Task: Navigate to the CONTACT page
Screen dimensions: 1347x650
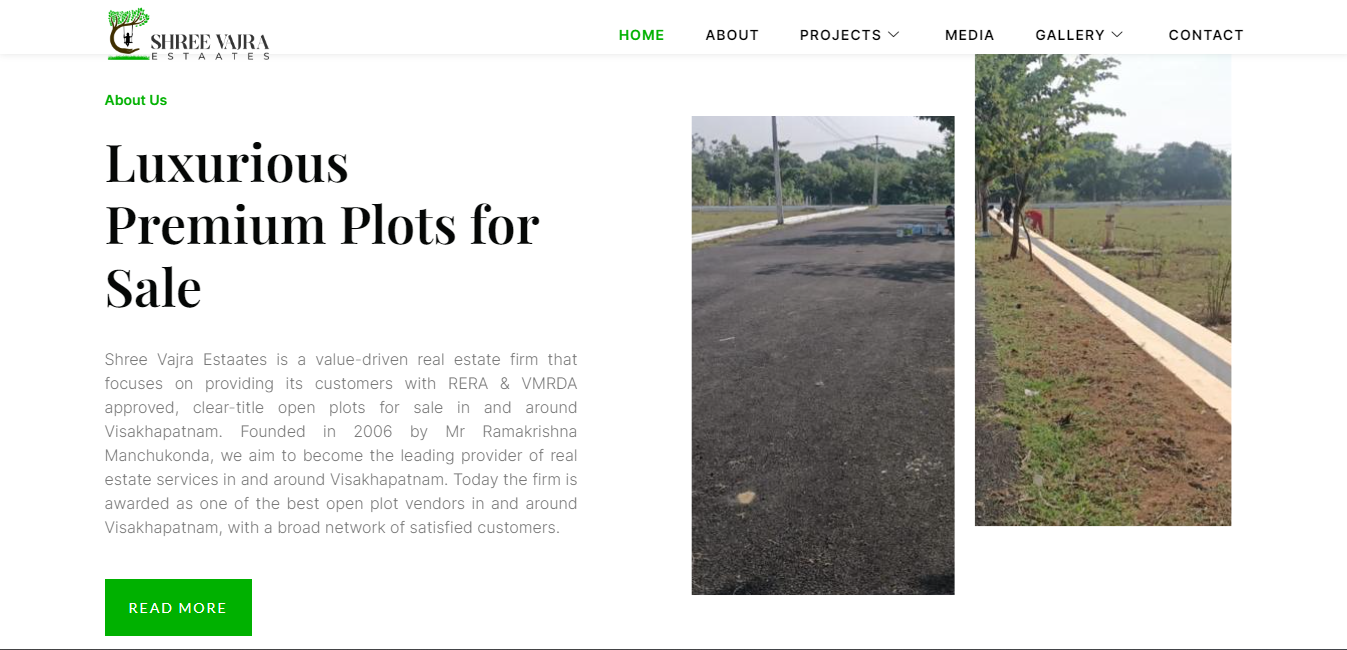Action: click(1206, 35)
